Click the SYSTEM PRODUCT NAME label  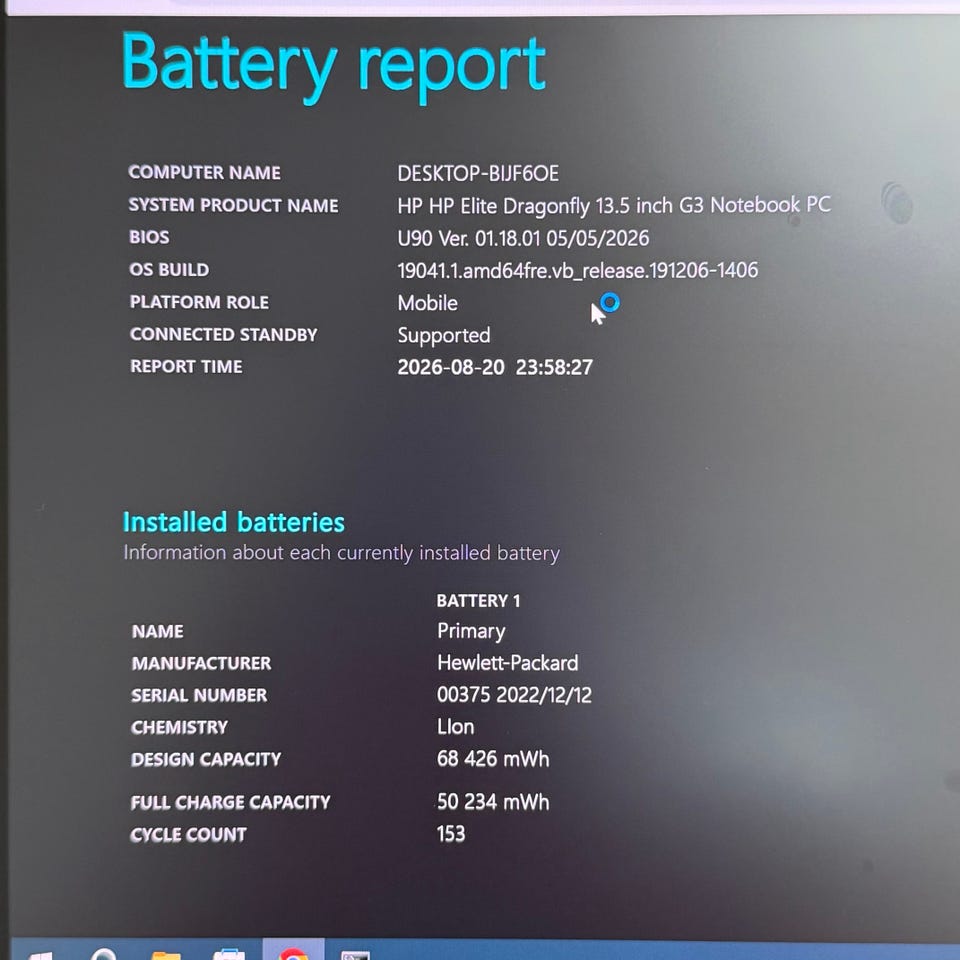(233, 205)
